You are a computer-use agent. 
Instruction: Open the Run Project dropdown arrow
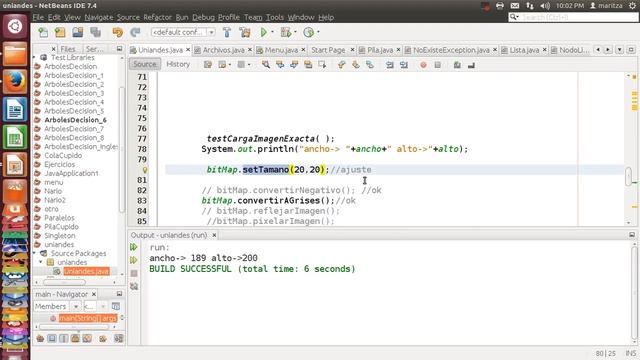pyautogui.click(x=272, y=32)
